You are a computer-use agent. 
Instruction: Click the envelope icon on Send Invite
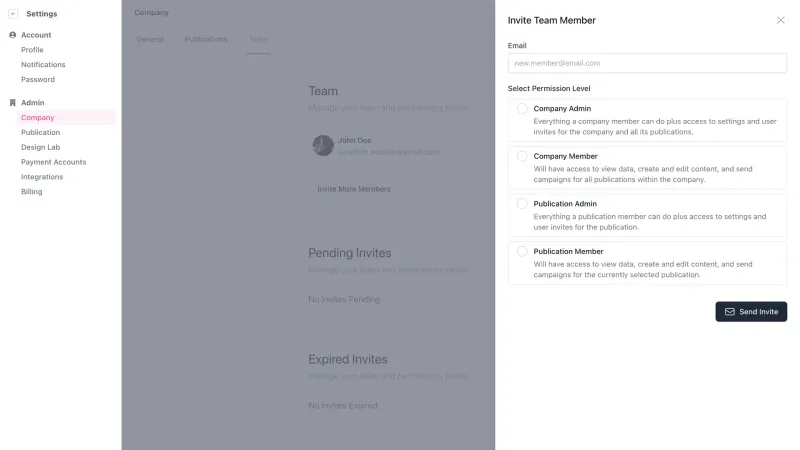(730, 312)
